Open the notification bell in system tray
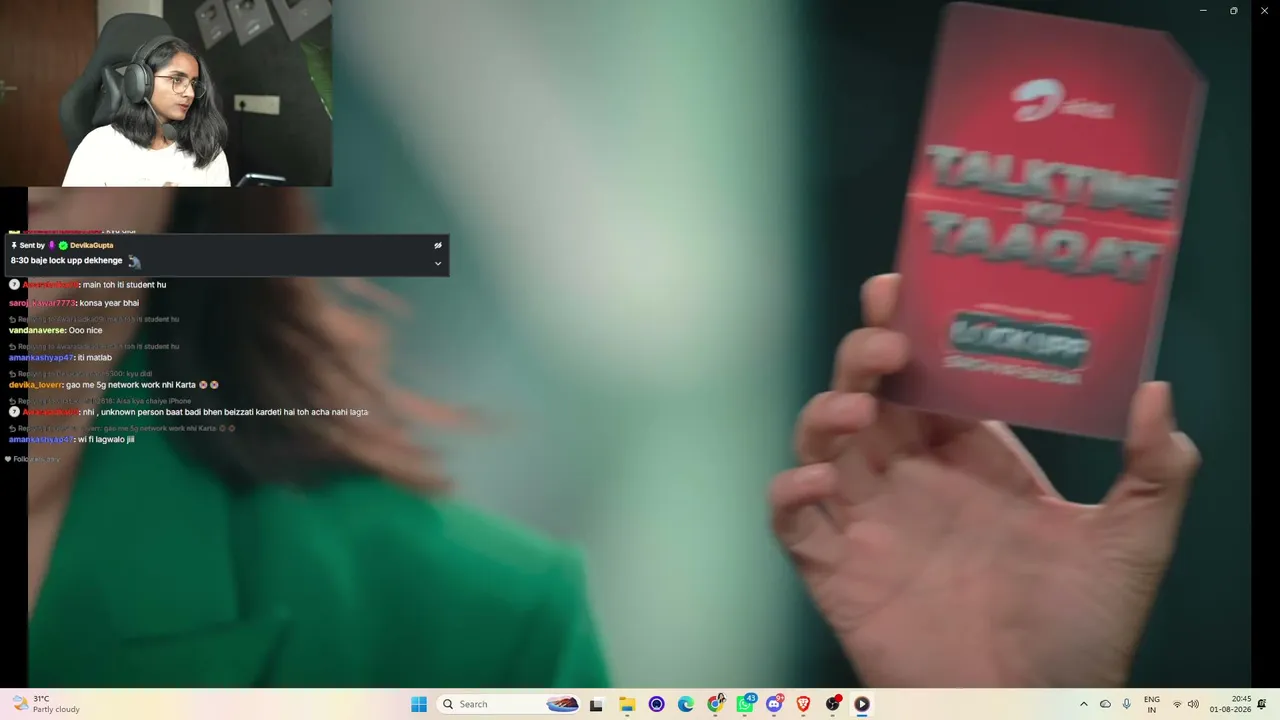 [1262, 704]
